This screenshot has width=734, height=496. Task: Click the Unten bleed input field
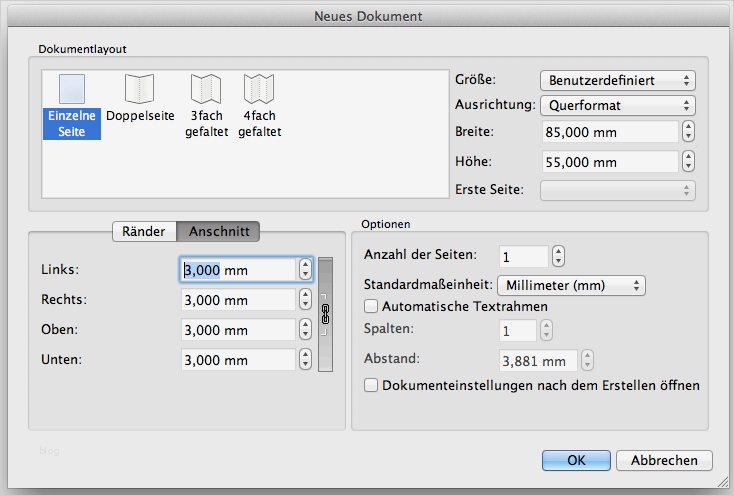238,360
